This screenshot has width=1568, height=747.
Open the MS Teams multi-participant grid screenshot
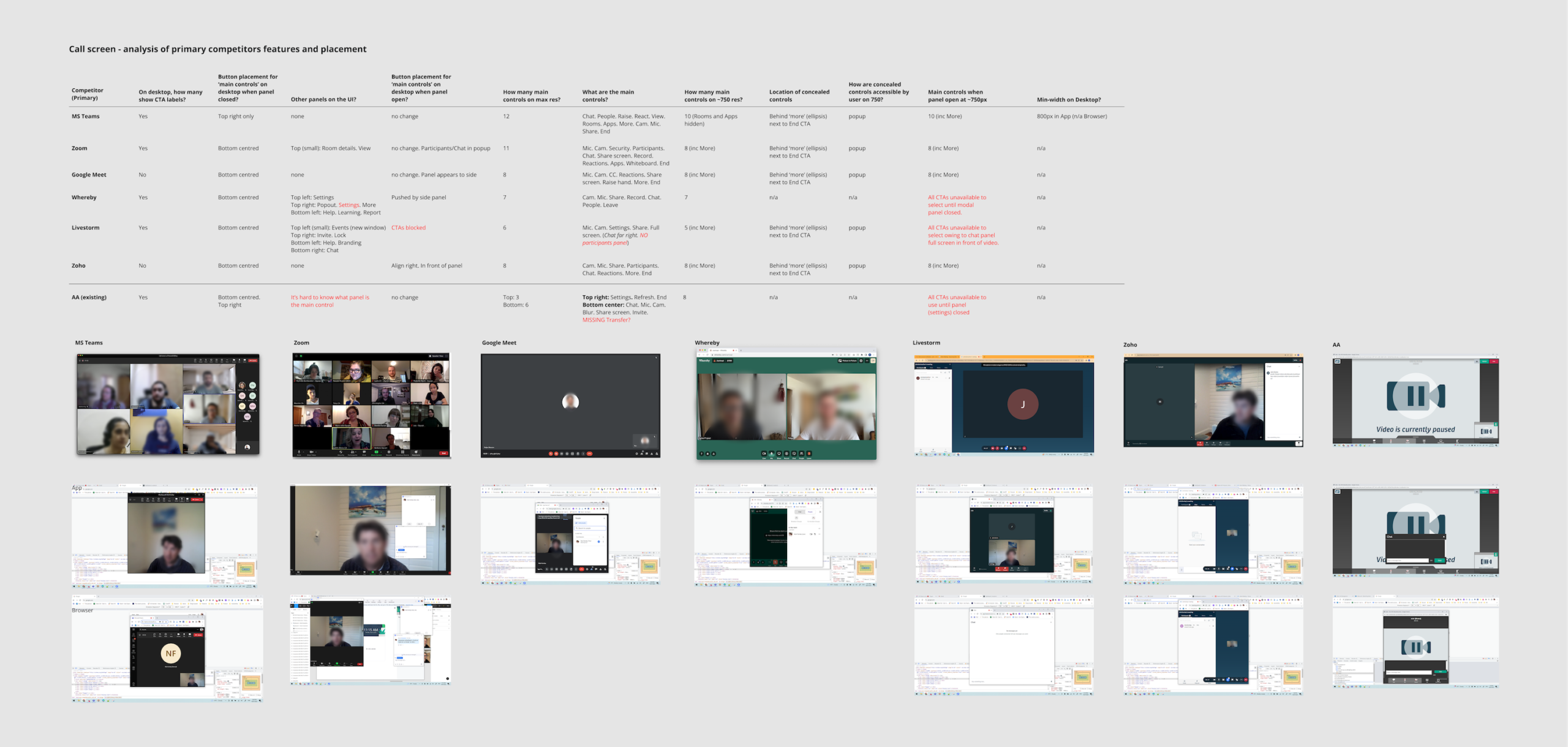click(x=168, y=404)
